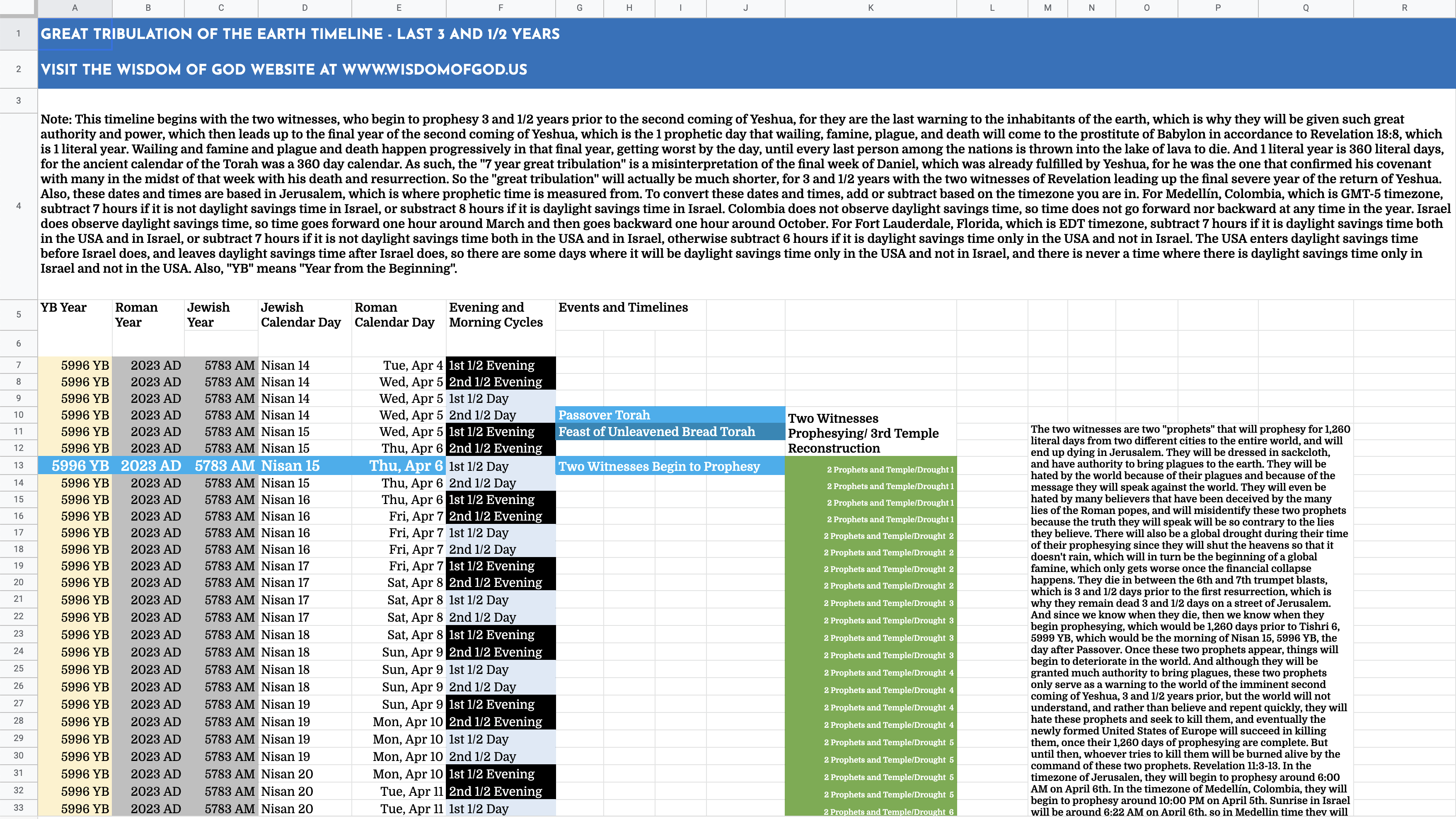Select Mon, Apr 10 cell in row 28
Image resolution: width=1456 pixels, height=819 pixels.
point(399,722)
